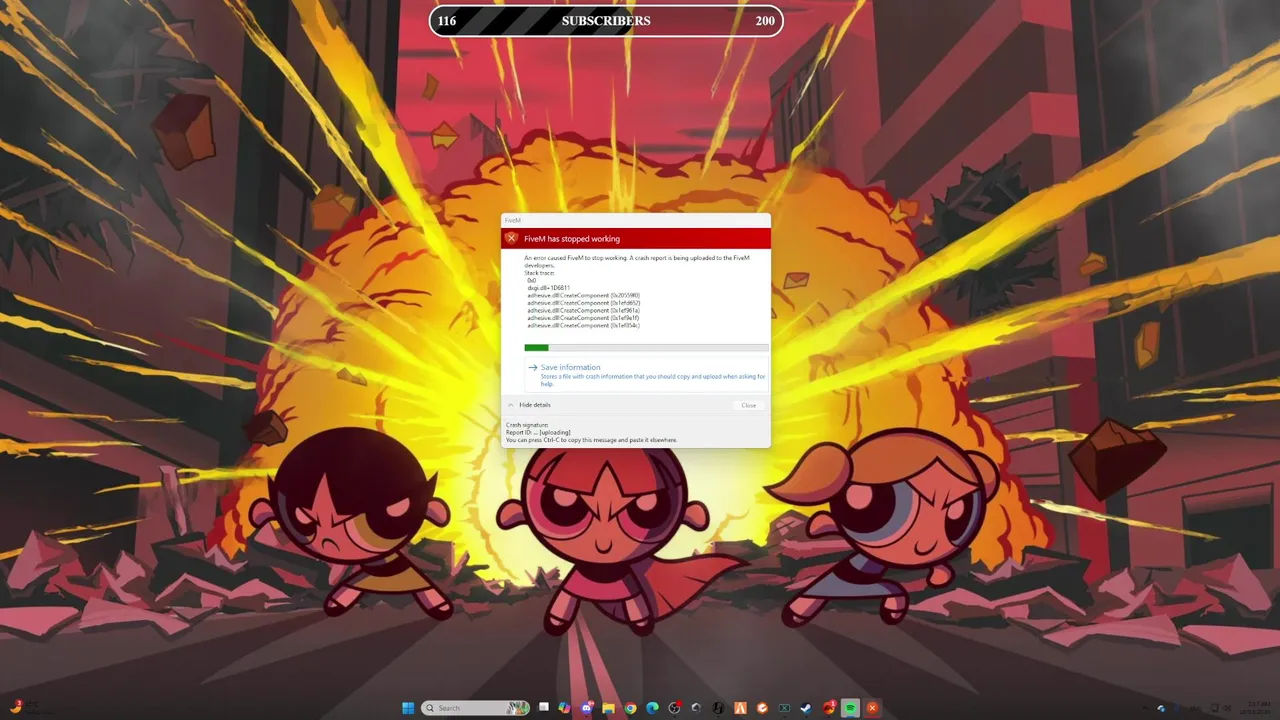
Task: Click 'FiveM has stopped working' heading
Action: coord(572,239)
